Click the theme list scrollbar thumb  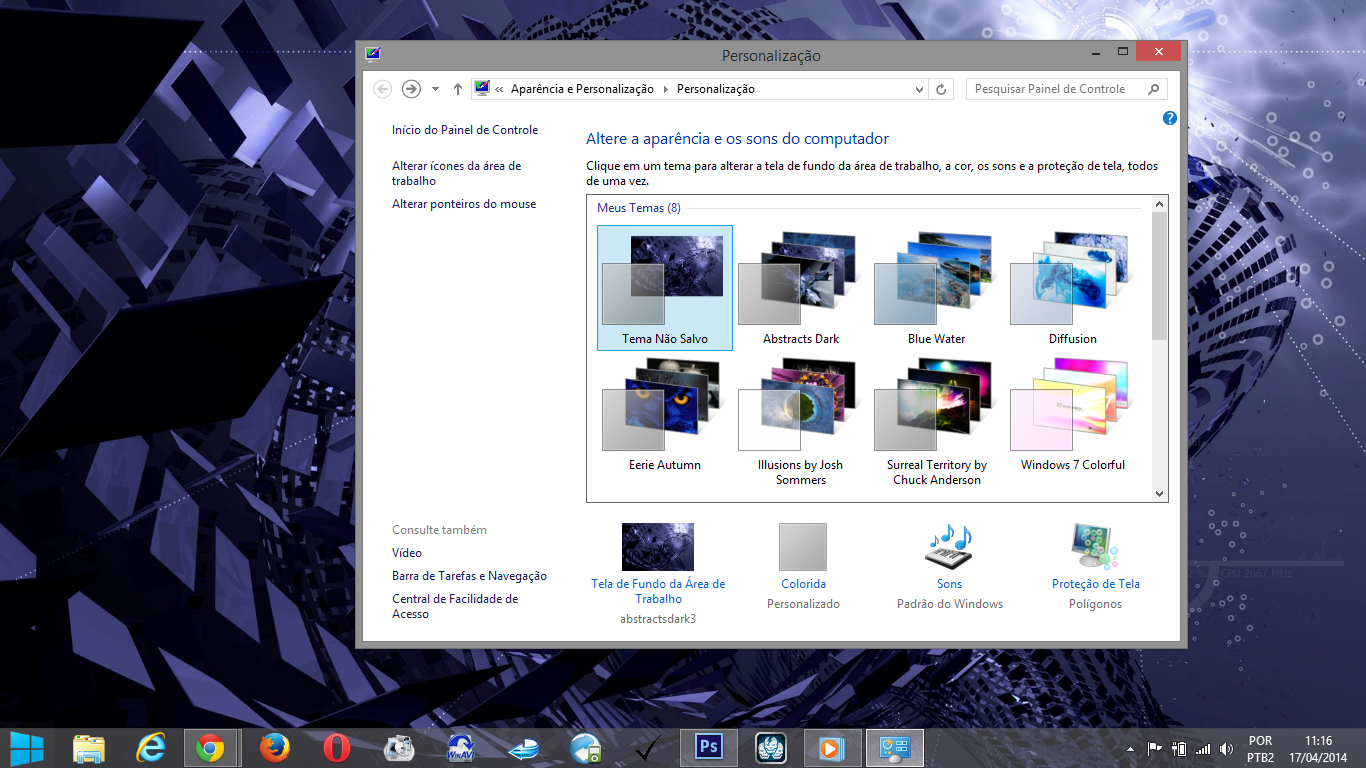tap(1160, 275)
